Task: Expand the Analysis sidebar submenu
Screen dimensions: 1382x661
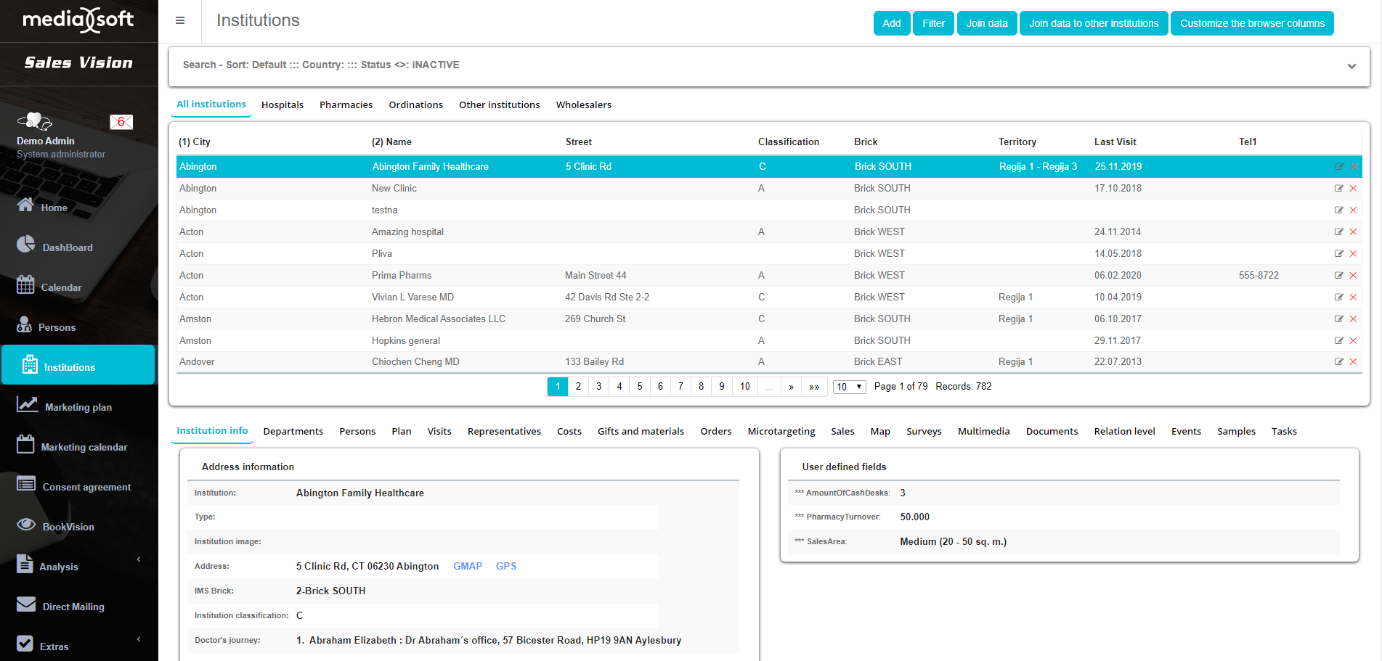Action: point(138,560)
